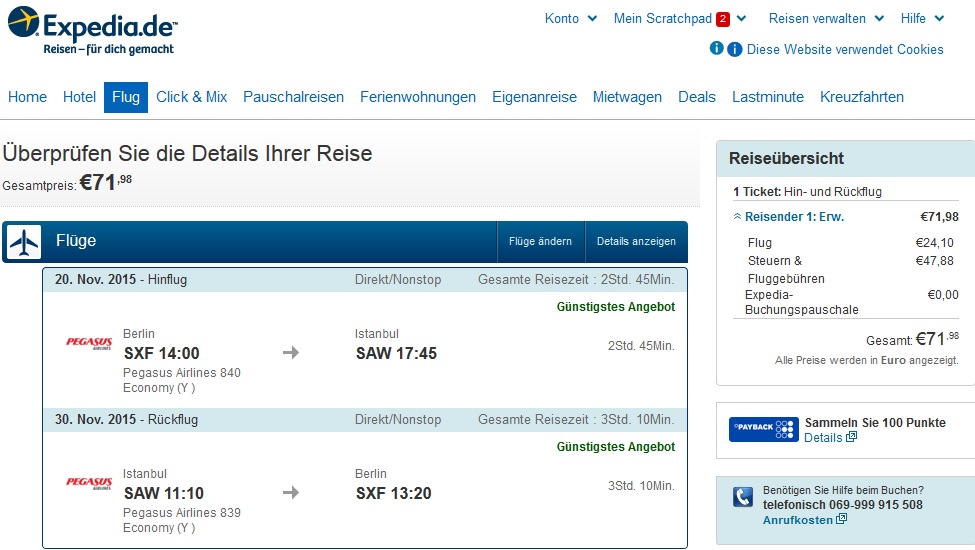Screen dimensions: 975x550
Task: Switch to the Lastminute tab
Action: coord(768,97)
